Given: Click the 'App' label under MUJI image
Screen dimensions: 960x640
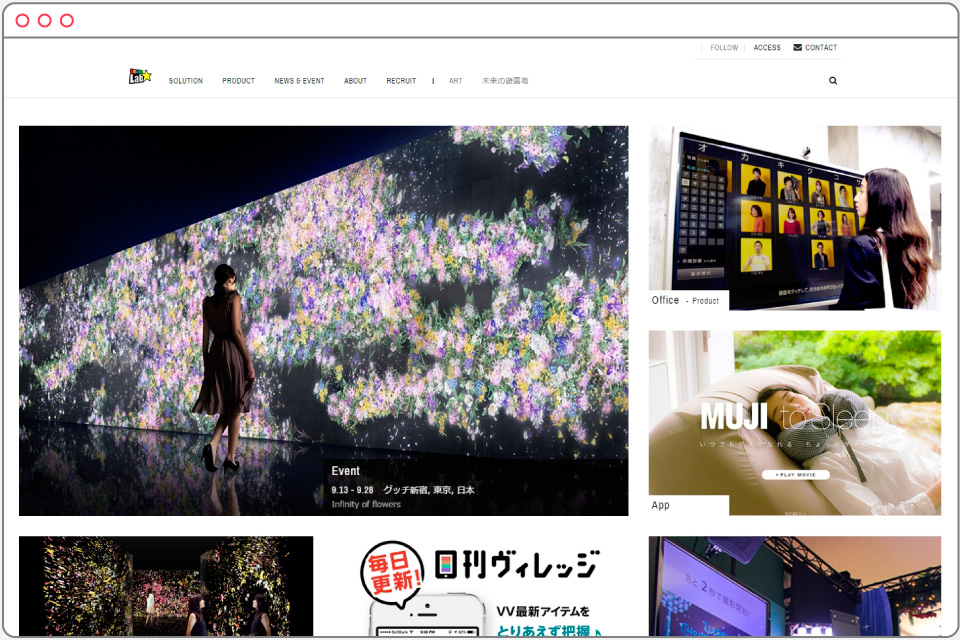Looking at the screenshot, I should 660,505.
